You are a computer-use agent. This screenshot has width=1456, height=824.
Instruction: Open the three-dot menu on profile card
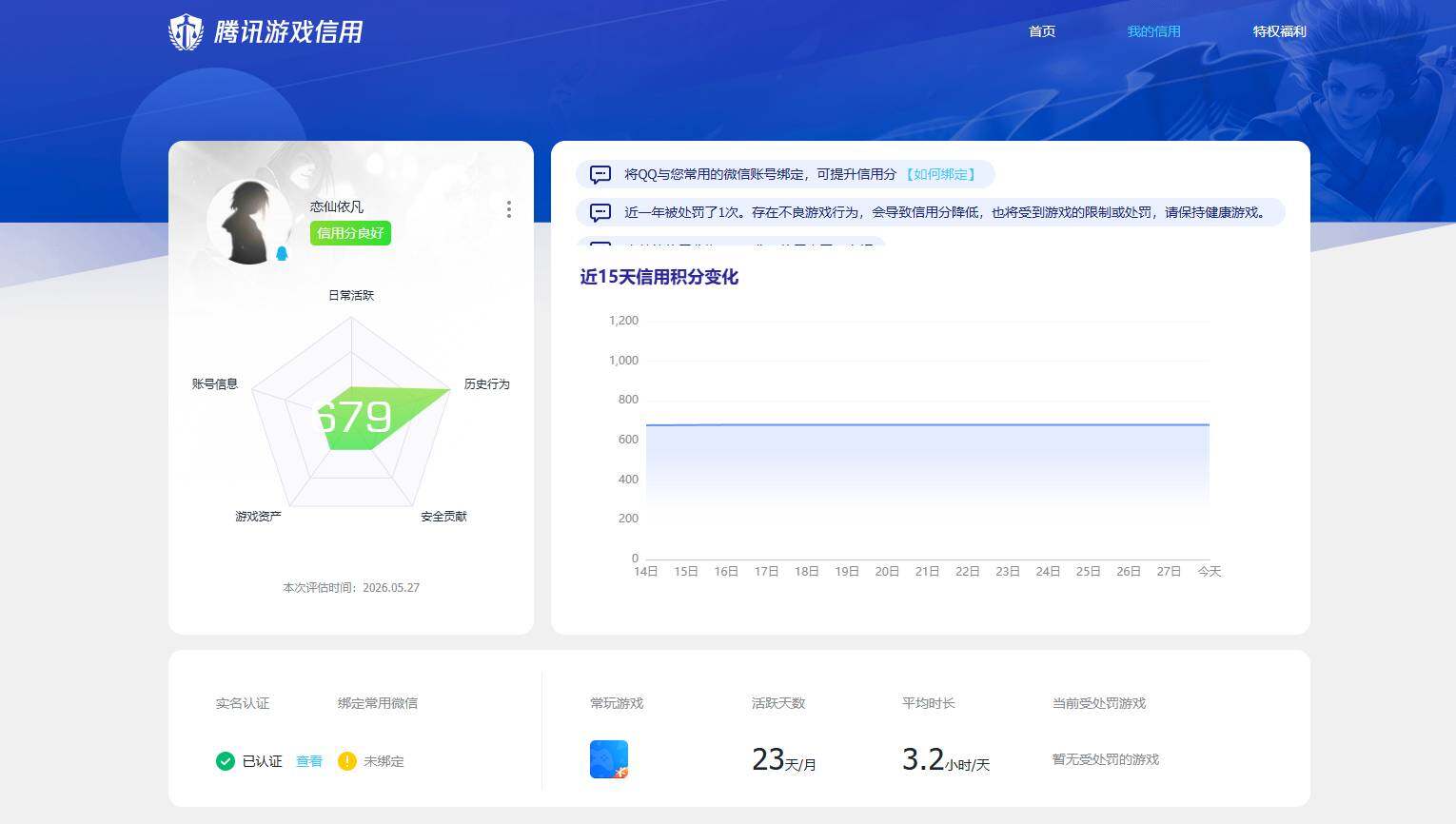click(509, 209)
